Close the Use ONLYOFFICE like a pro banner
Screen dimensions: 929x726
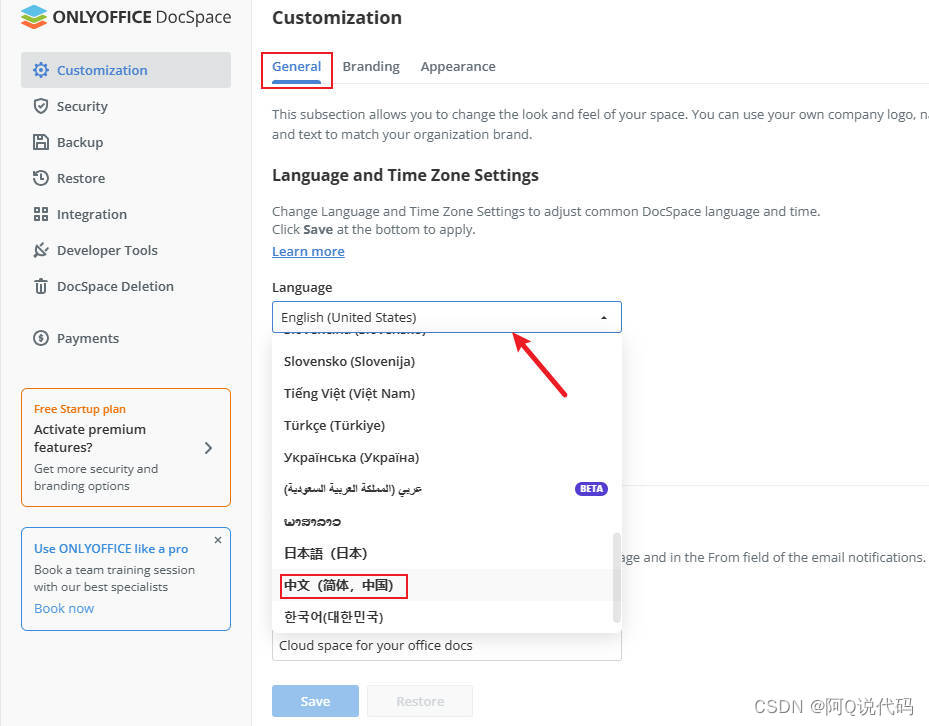point(218,540)
